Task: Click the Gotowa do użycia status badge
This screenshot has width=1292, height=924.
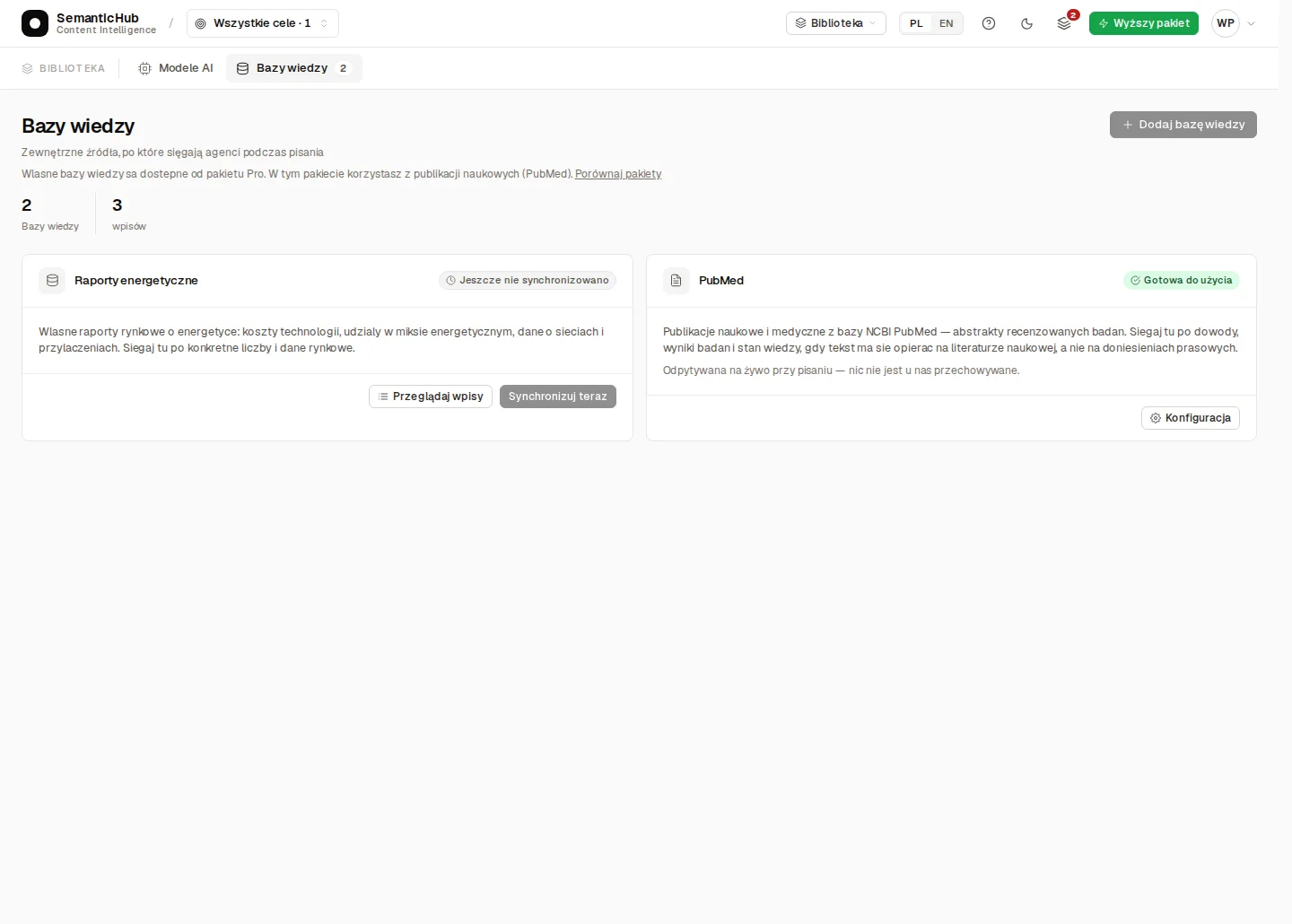Action: point(1182,281)
